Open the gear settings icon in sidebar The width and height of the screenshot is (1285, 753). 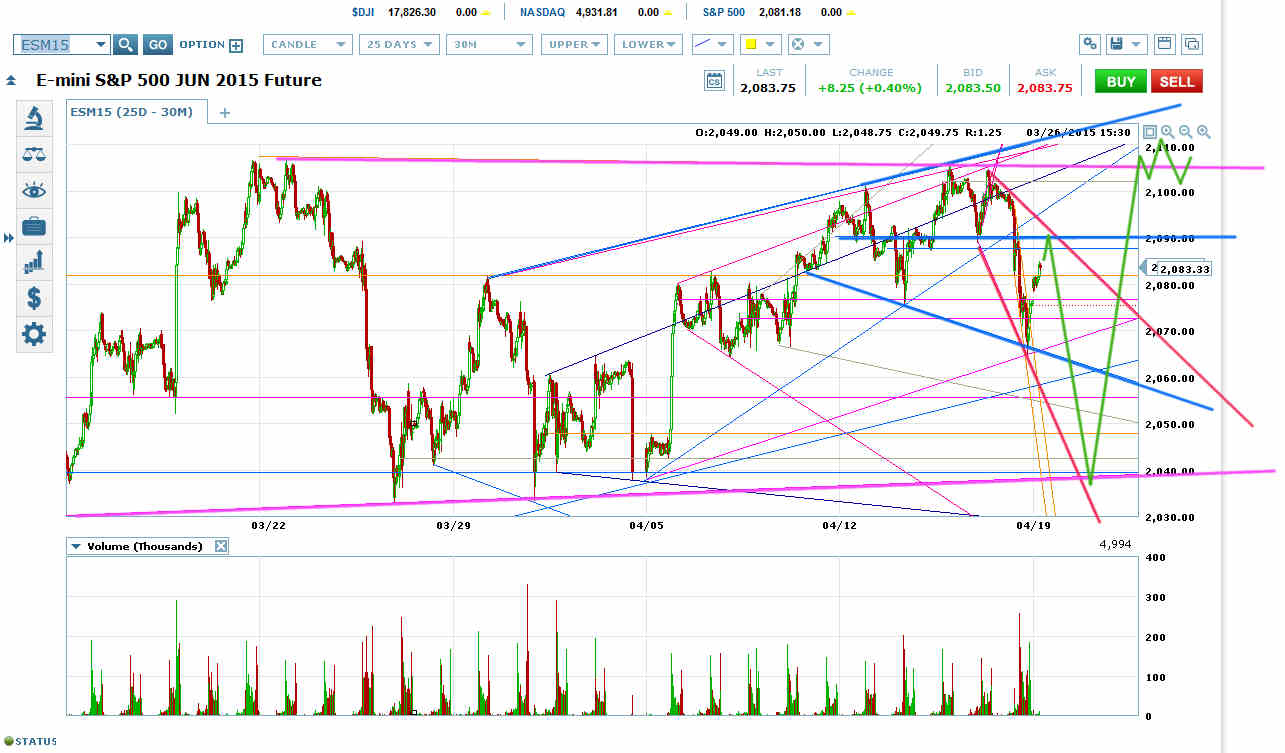coord(34,333)
